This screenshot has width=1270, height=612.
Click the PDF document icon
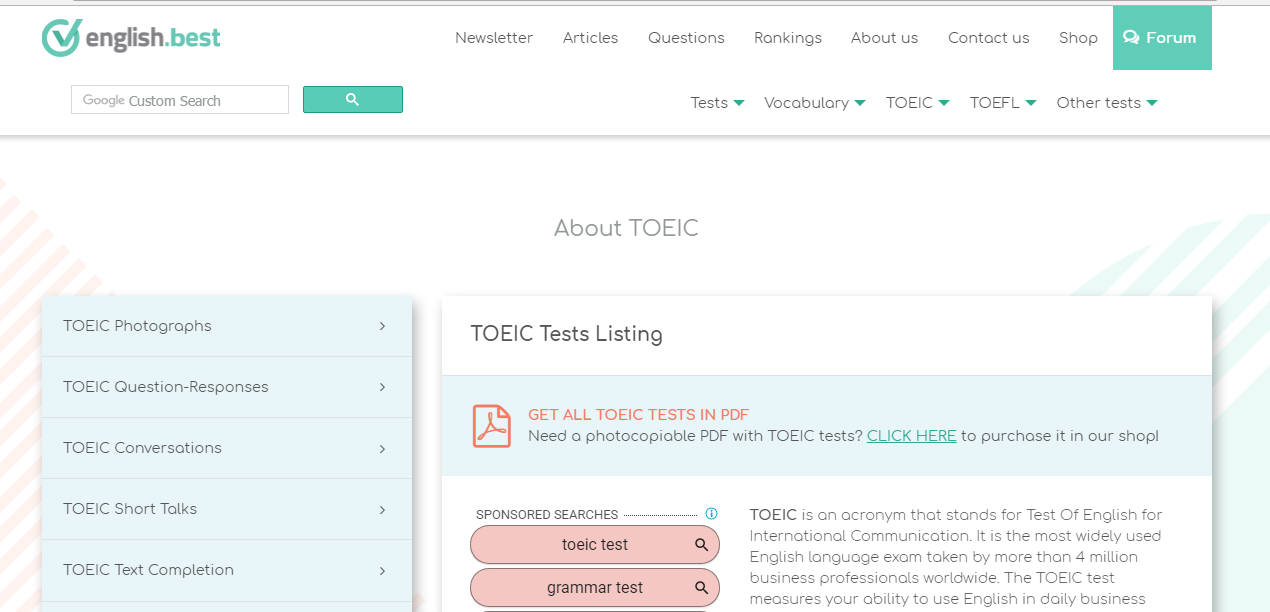pyautogui.click(x=491, y=426)
